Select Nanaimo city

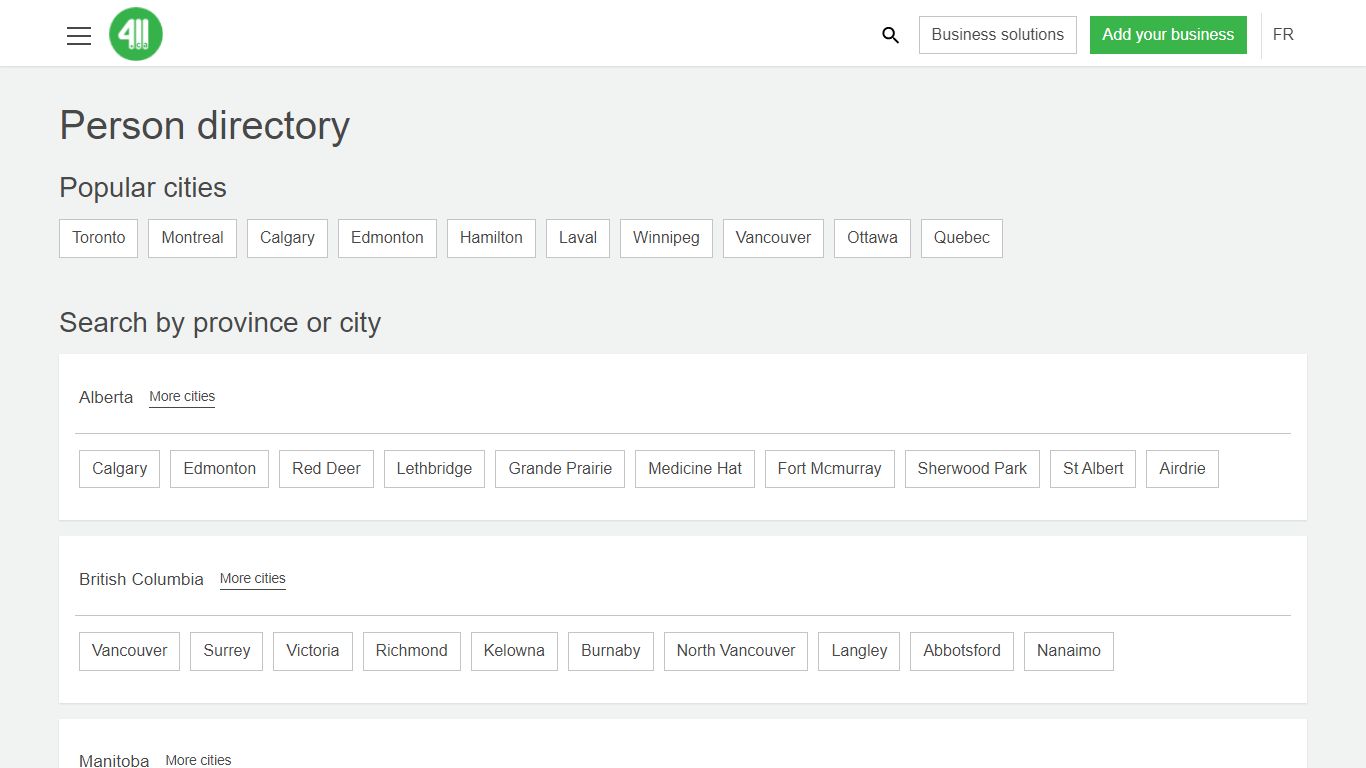1069,651
